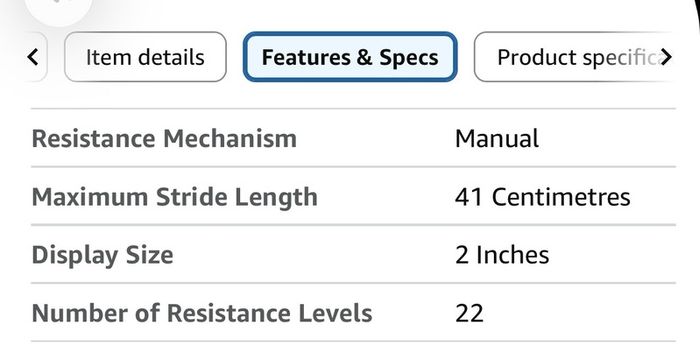Select the Features & Specs tab
The image size is (700, 360).
[350, 57]
